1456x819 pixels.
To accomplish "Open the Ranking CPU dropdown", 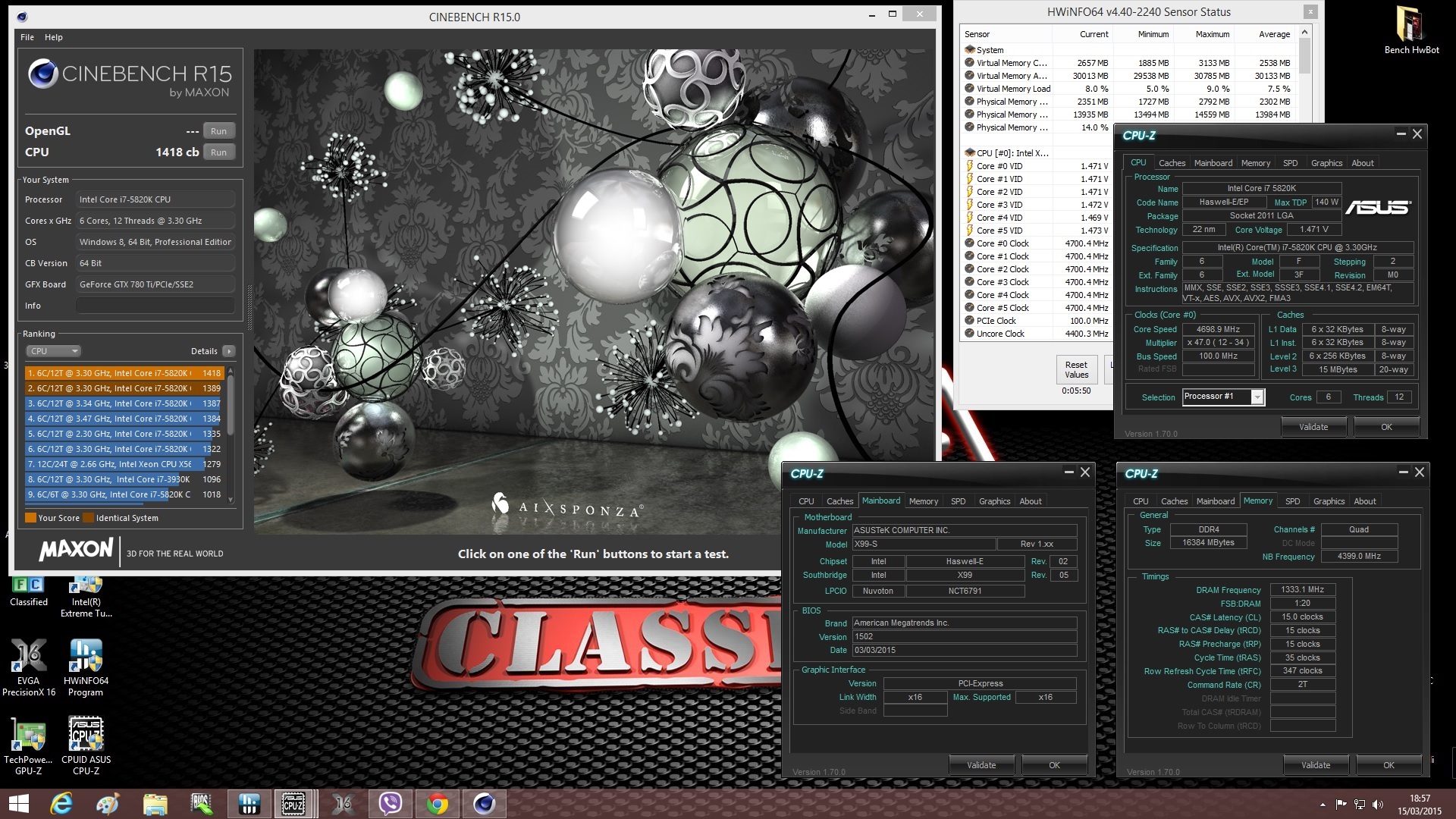I will [x=53, y=351].
